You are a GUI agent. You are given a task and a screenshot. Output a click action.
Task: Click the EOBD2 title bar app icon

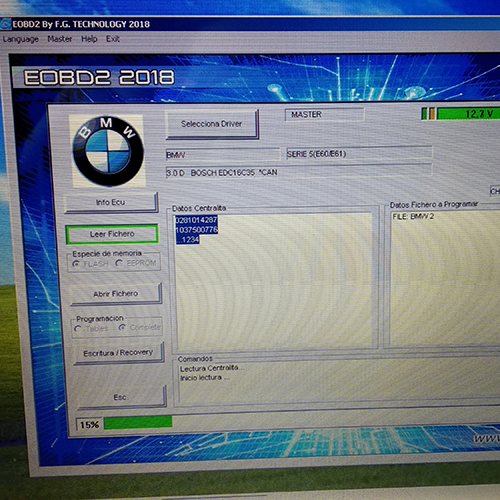tap(6, 24)
